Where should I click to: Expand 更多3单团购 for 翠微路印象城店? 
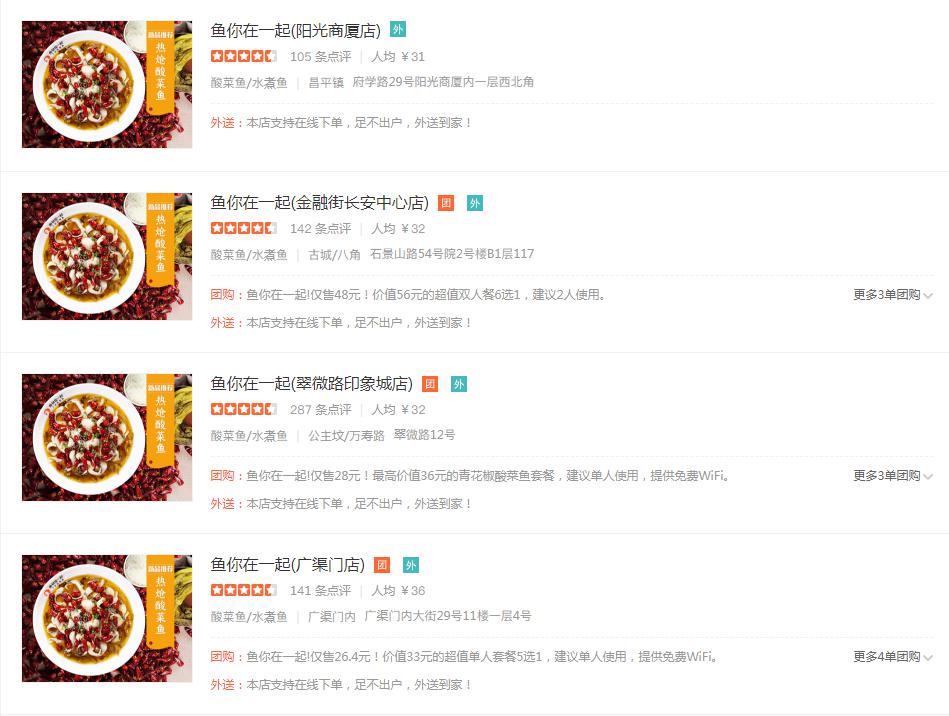click(893, 476)
